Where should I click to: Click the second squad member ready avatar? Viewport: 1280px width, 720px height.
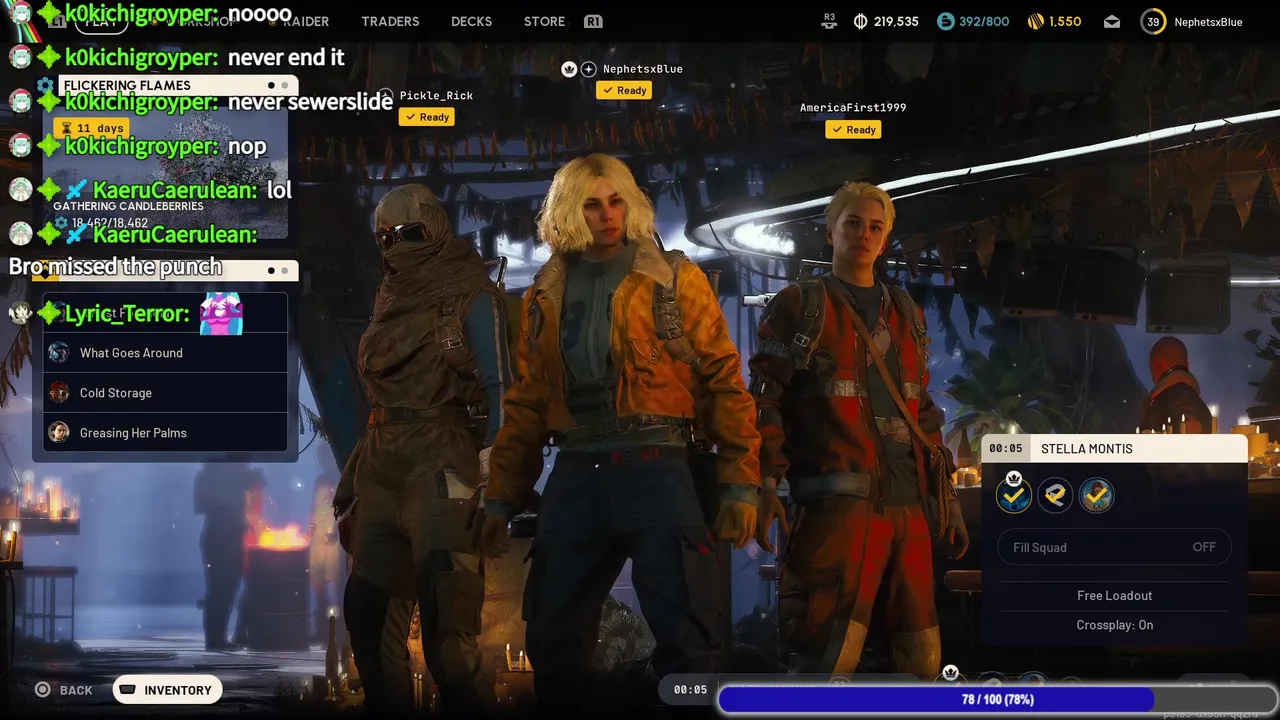pyautogui.click(x=1055, y=495)
